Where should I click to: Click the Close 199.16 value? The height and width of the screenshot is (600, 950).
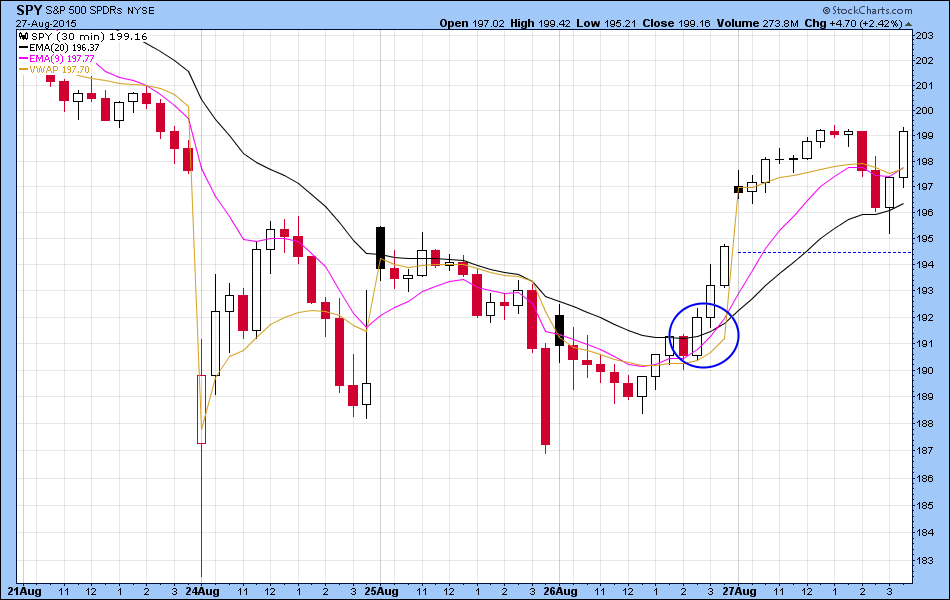point(676,23)
